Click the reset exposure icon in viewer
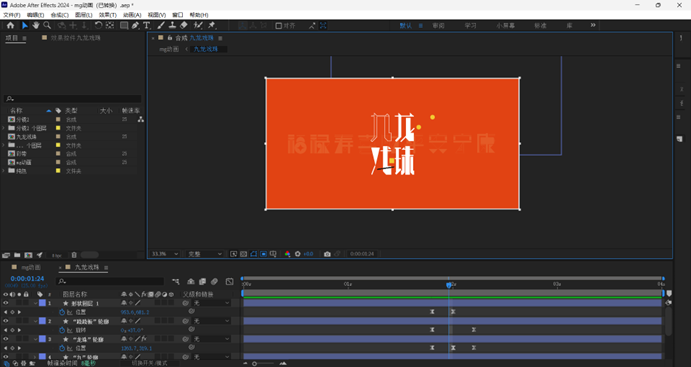The height and width of the screenshot is (367, 691). click(297, 254)
